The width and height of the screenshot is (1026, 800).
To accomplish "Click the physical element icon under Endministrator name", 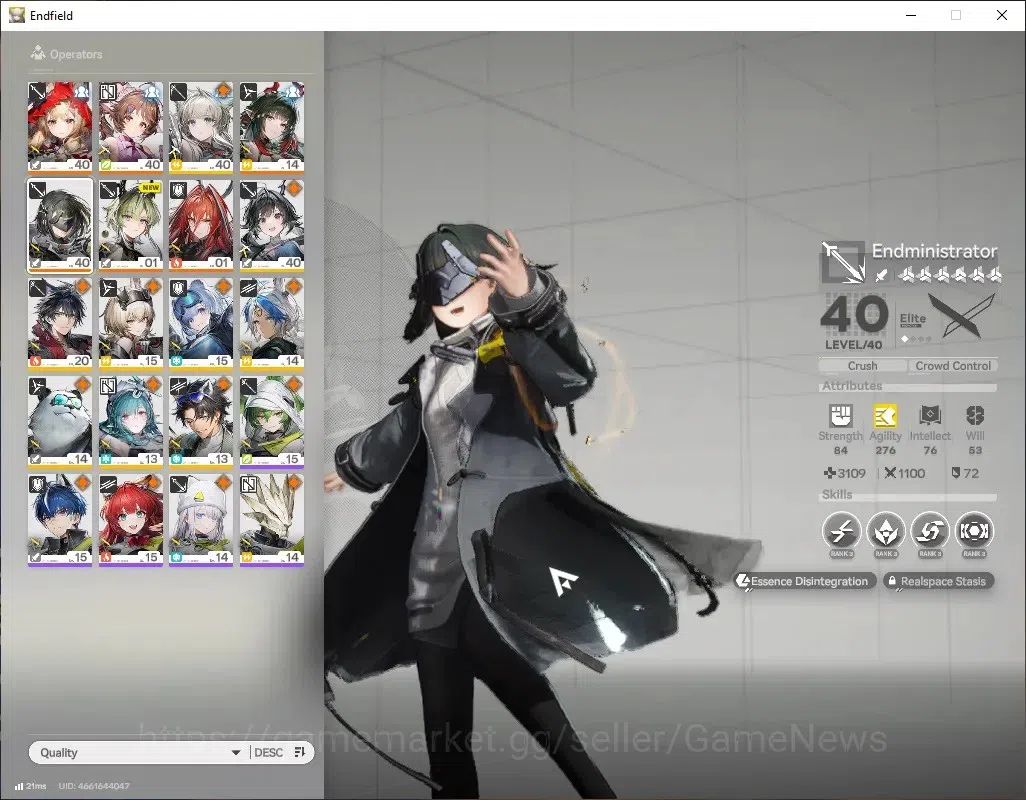I will click(x=882, y=275).
